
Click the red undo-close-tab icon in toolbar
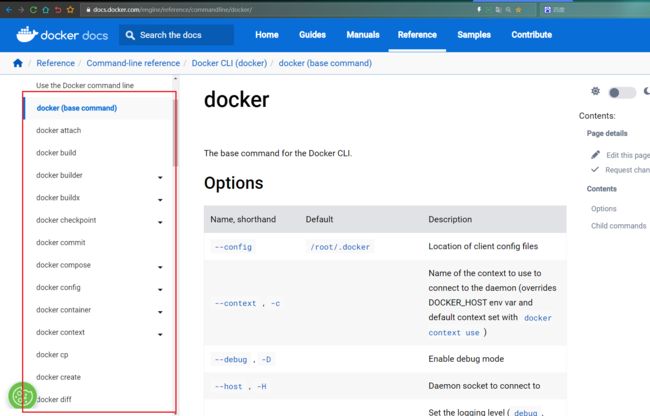pyautogui.click(x=58, y=10)
